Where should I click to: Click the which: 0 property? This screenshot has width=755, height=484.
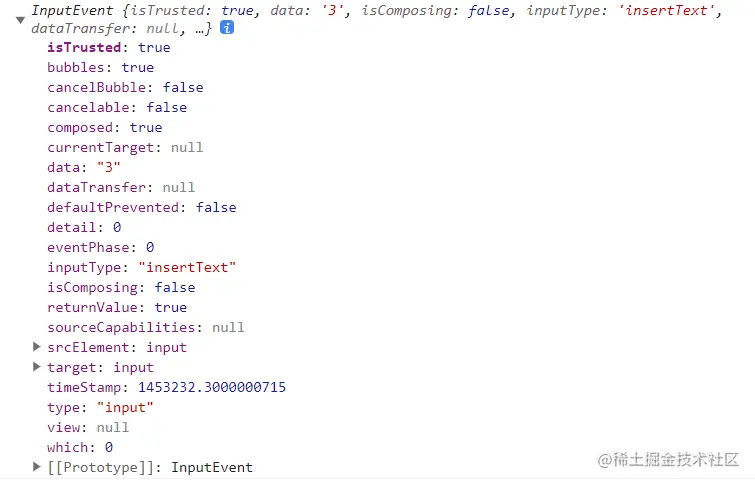pyautogui.click(x=80, y=447)
